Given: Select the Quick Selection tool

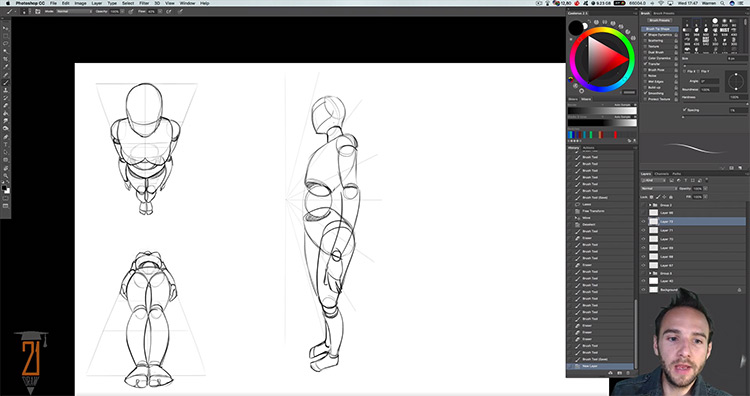Looking at the screenshot, I should (6, 51).
